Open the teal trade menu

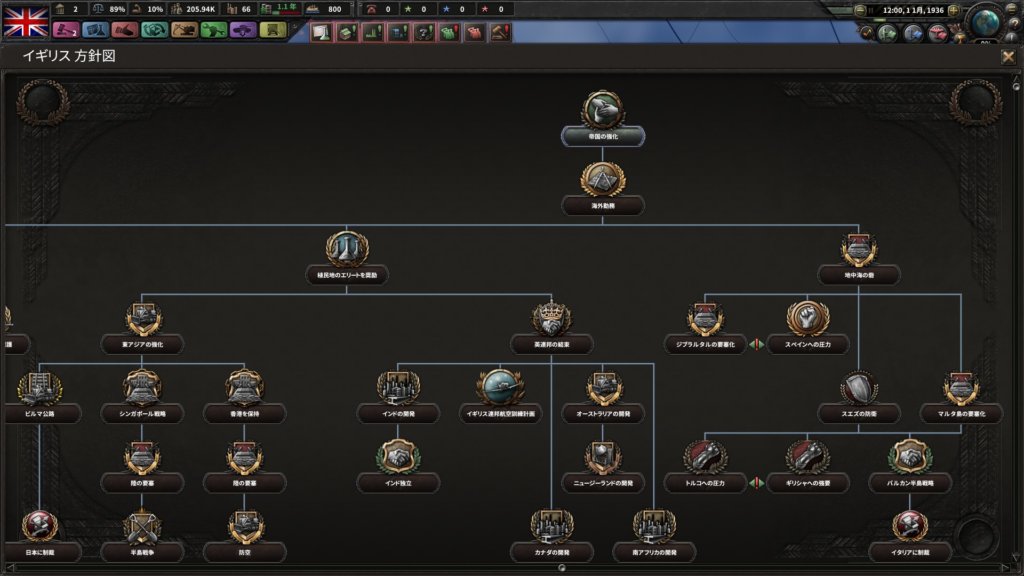155,30
